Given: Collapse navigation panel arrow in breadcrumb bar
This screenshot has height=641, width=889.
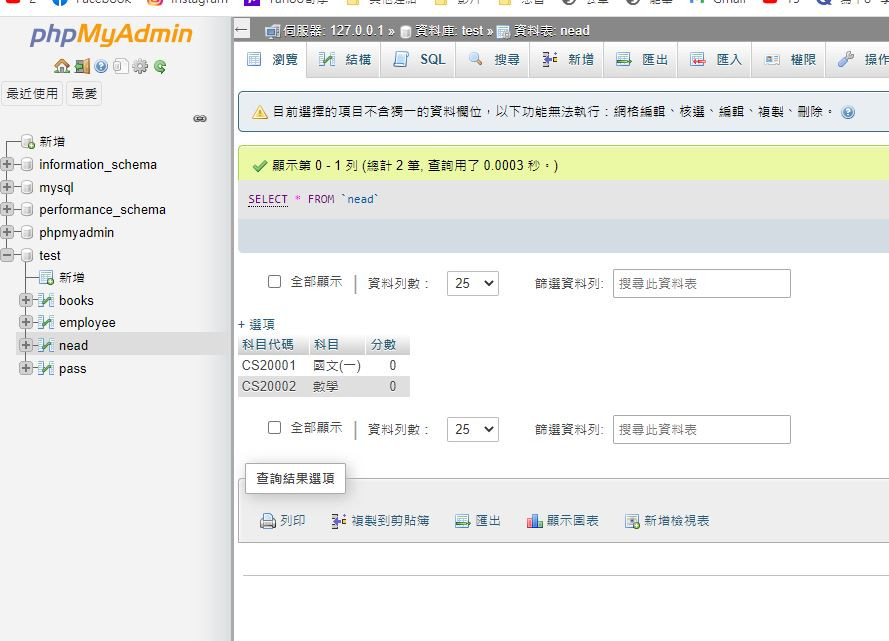Looking at the screenshot, I should (x=242, y=29).
